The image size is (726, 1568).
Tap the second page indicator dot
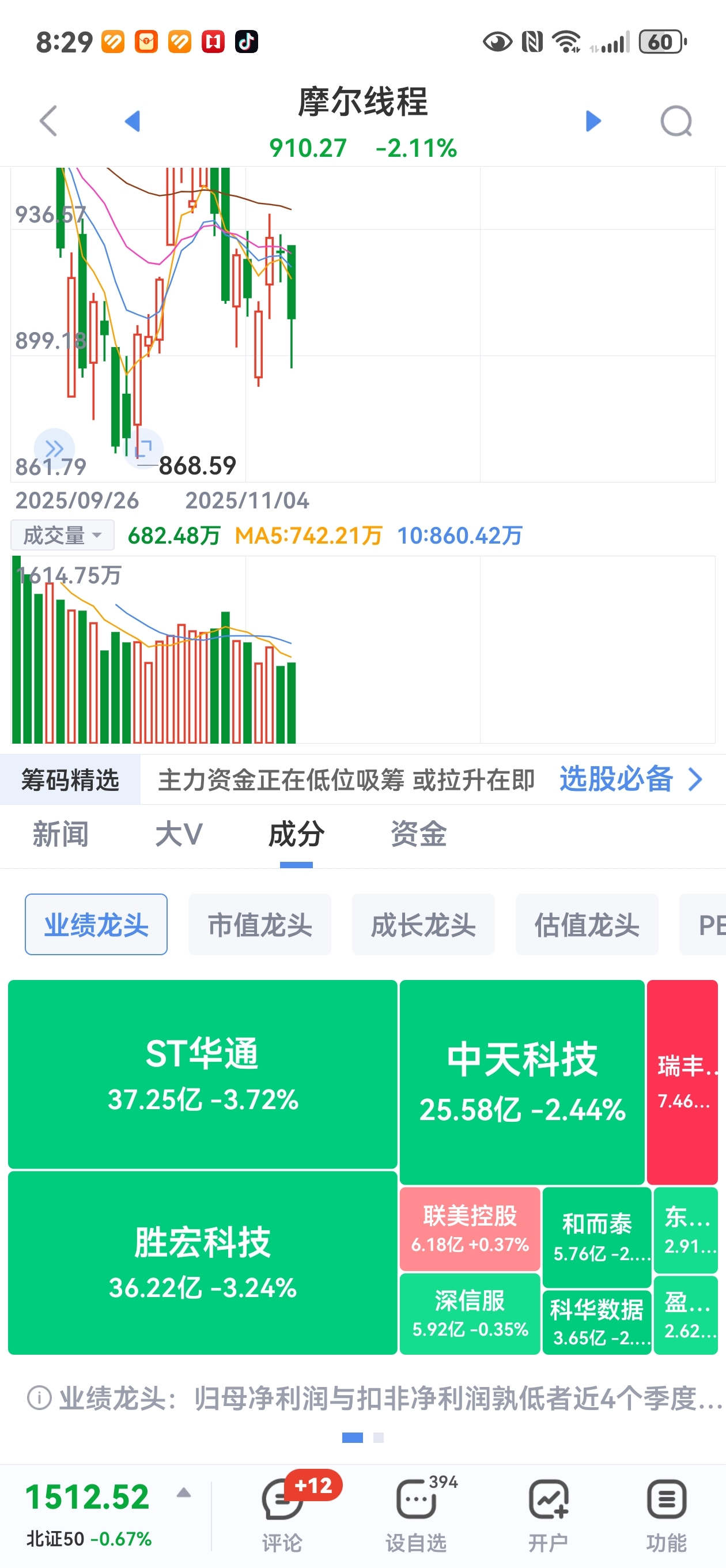coord(379,1437)
